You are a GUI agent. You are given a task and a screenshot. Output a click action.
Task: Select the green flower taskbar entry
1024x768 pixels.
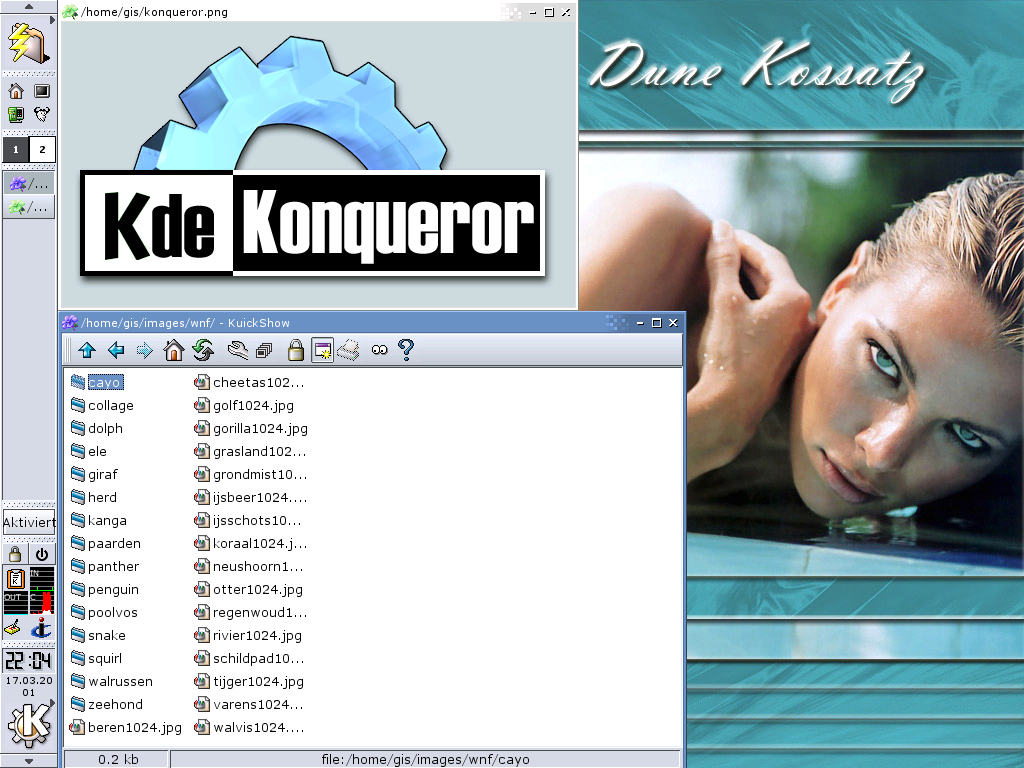(x=29, y=208)
